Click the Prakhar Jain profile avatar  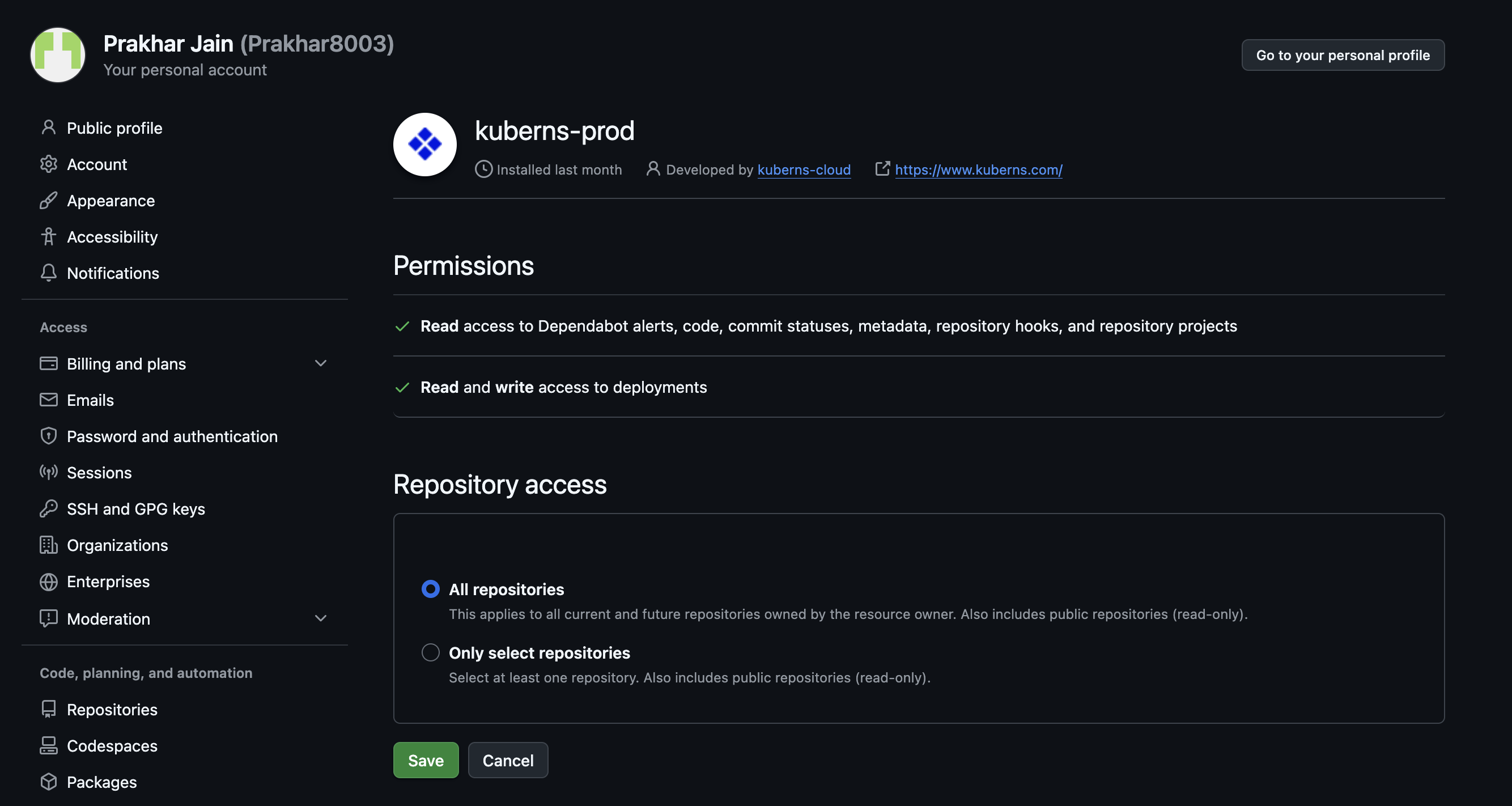pos(58,54)
